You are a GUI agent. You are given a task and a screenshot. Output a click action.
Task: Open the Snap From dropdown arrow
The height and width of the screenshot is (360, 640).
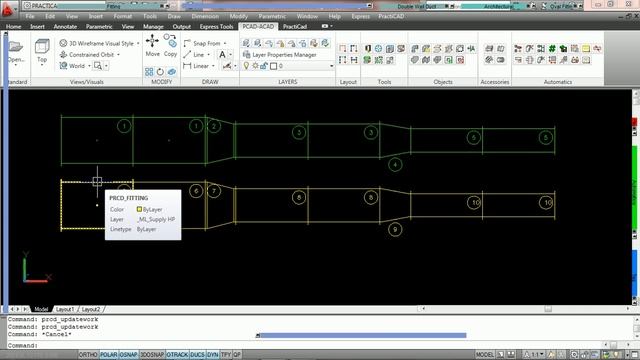[225, 43]
